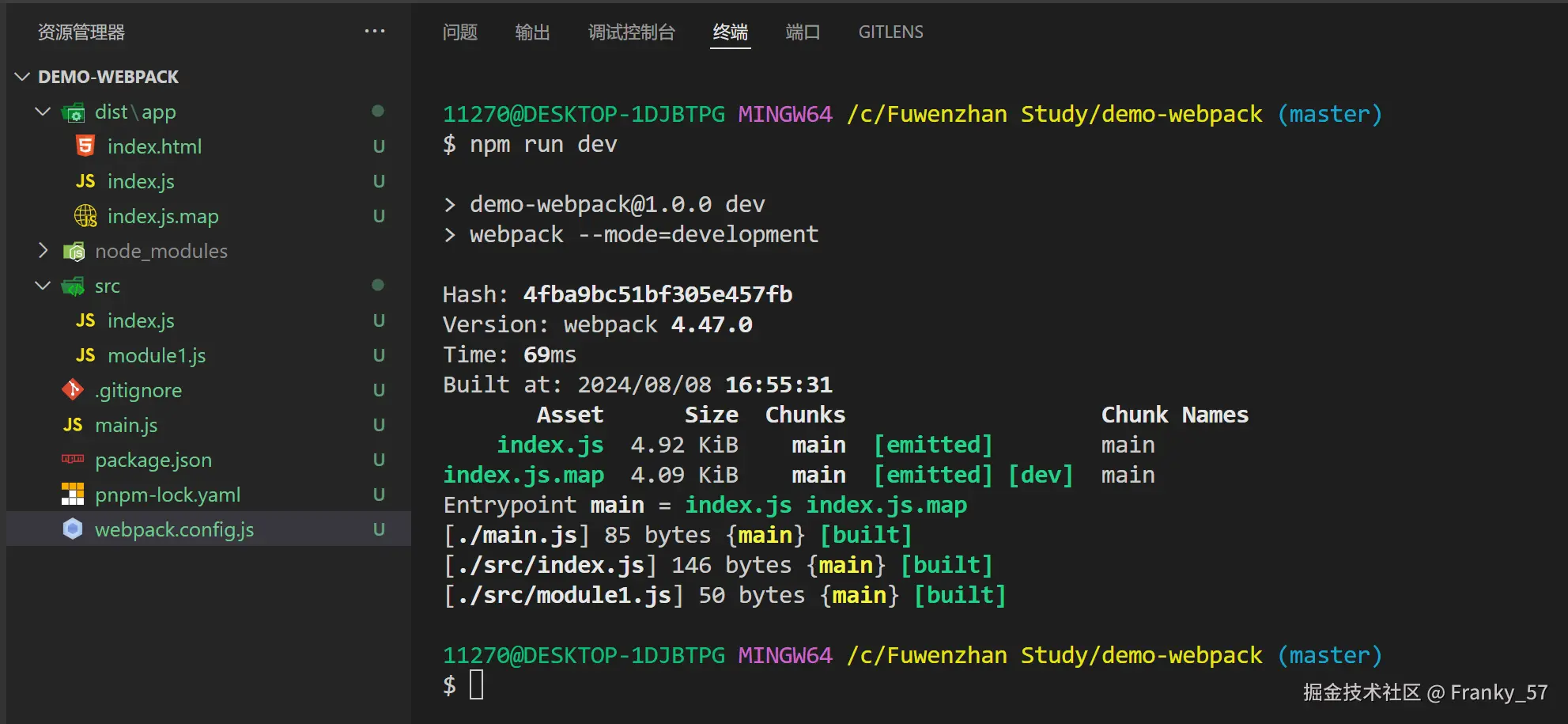Open the explorer more actions menu
Image resolution: width=1568 pixels, height=724 pixels.
point(375,32)
